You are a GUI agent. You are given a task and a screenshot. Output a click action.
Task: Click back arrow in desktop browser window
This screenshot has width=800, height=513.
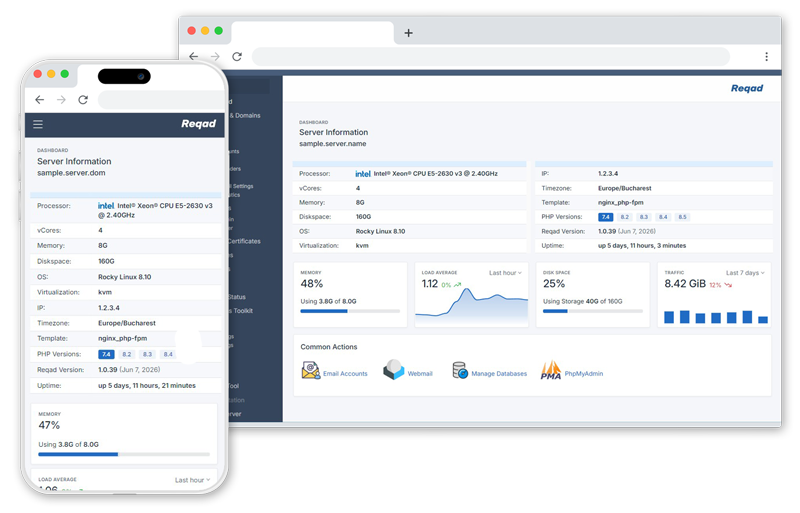tap(193, 56)
